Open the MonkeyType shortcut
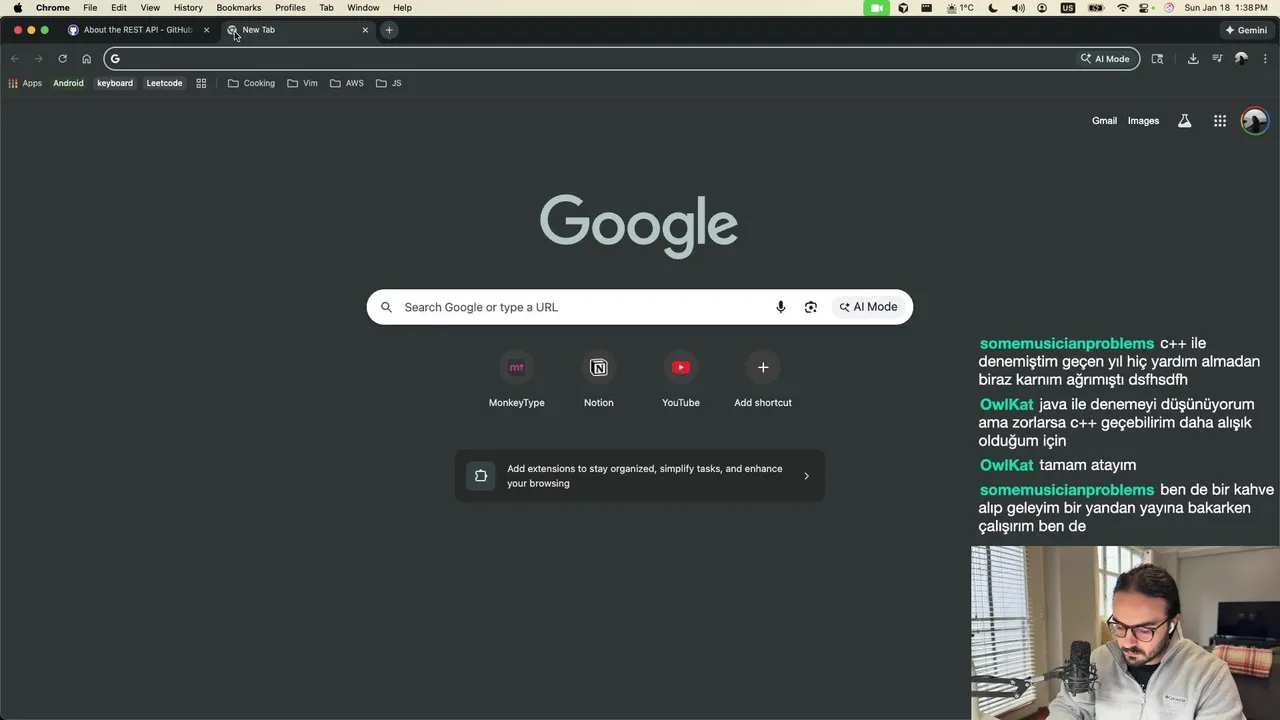The width and height of the screenshot is (1280, 720). point(517,381)
